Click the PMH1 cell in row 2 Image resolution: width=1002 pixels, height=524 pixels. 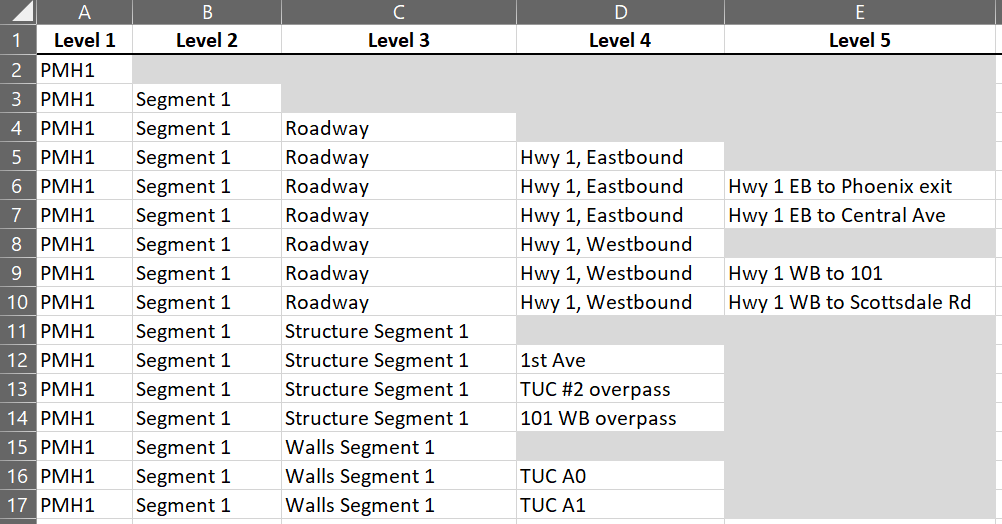[x=84, y=70]
